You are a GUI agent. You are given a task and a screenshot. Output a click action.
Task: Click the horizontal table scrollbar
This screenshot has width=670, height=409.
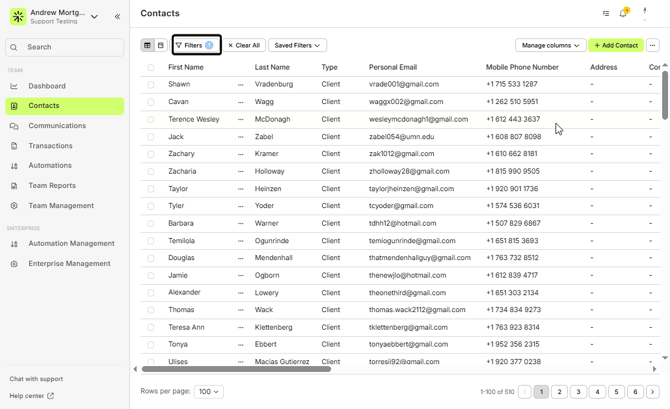pyautogui.click(x=236, y=369)
